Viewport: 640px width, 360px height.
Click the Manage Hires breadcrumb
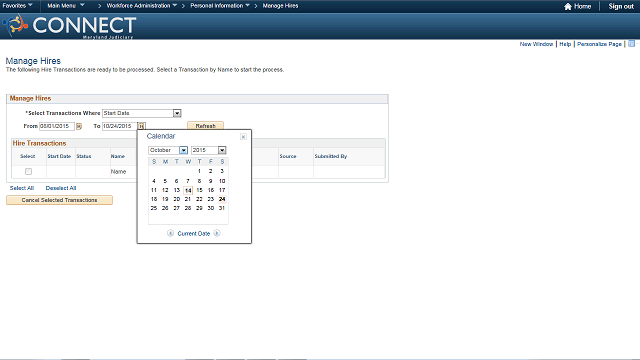click(280, 6)
